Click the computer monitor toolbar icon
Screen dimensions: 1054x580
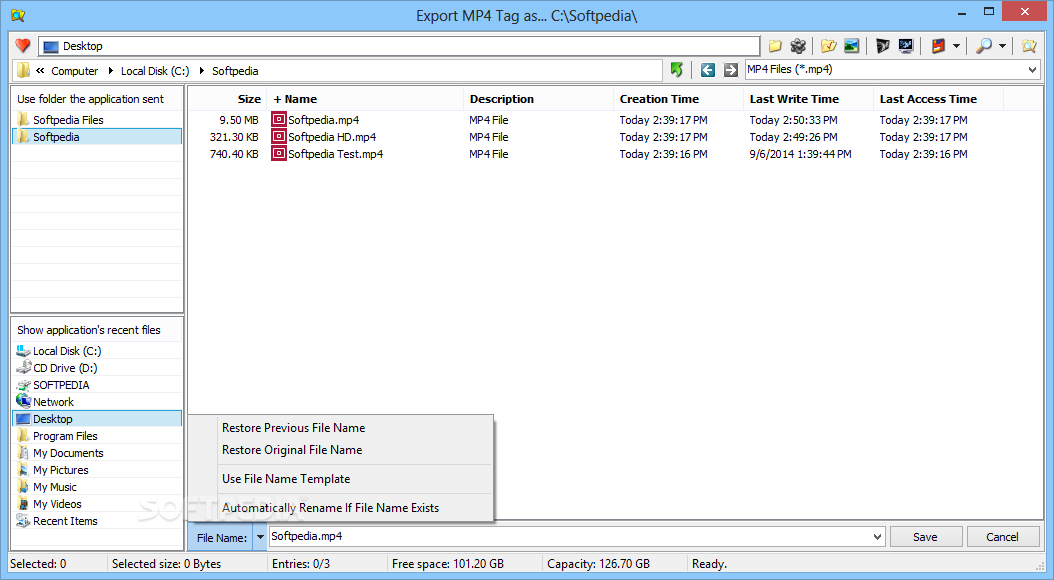[905, 46]
